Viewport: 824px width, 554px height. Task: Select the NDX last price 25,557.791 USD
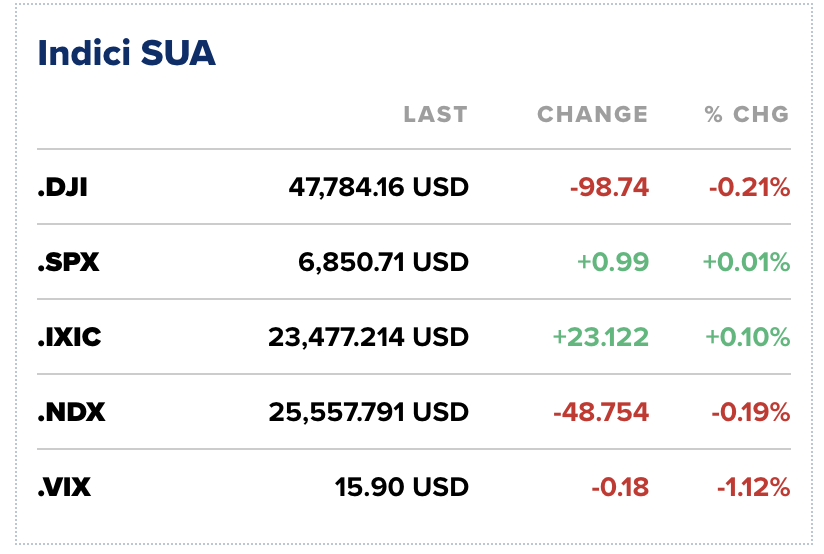click(x=368, y=412)
